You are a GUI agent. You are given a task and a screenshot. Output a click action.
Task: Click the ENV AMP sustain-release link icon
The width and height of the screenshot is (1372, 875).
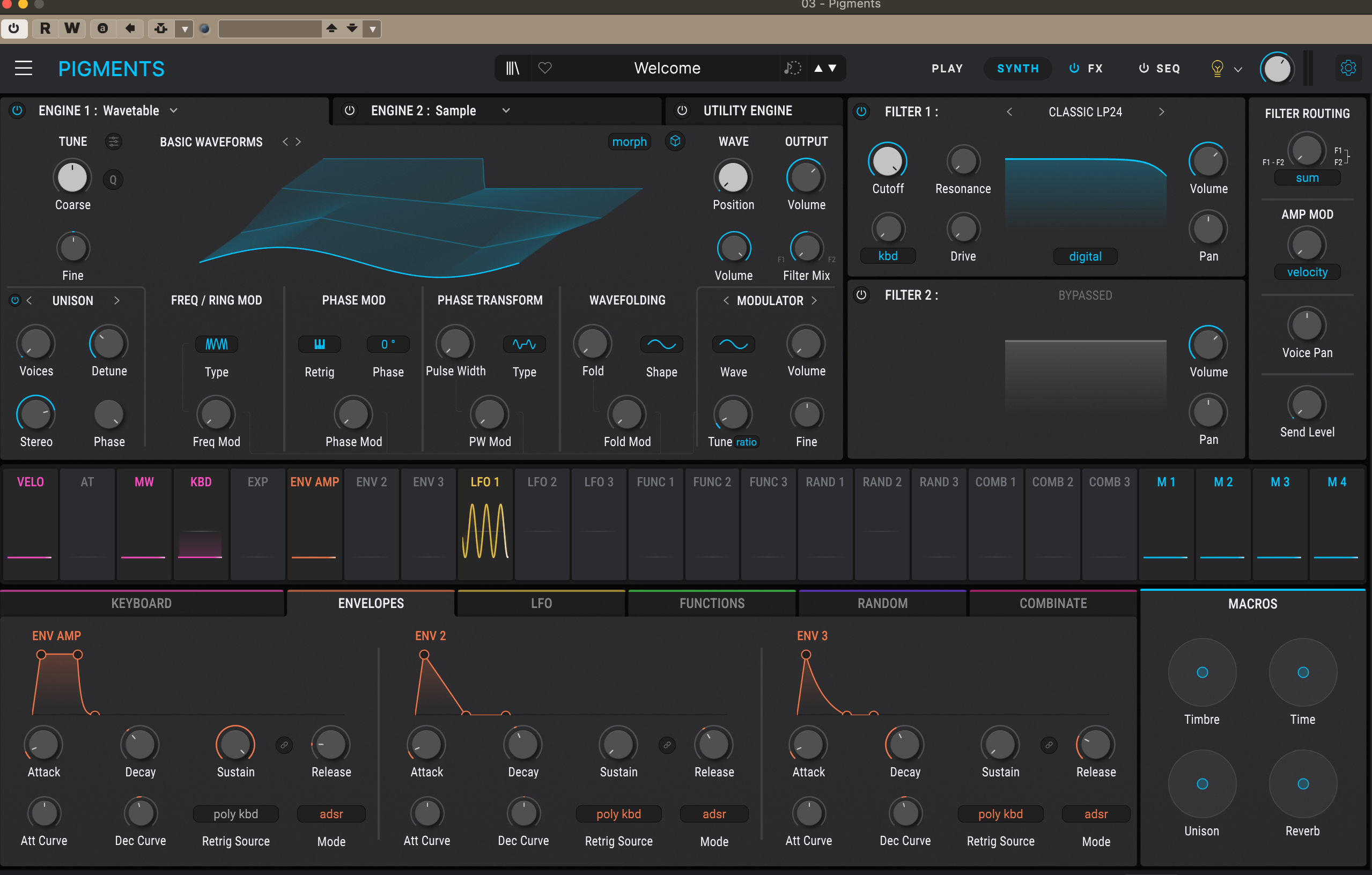(x=284, y=745)
